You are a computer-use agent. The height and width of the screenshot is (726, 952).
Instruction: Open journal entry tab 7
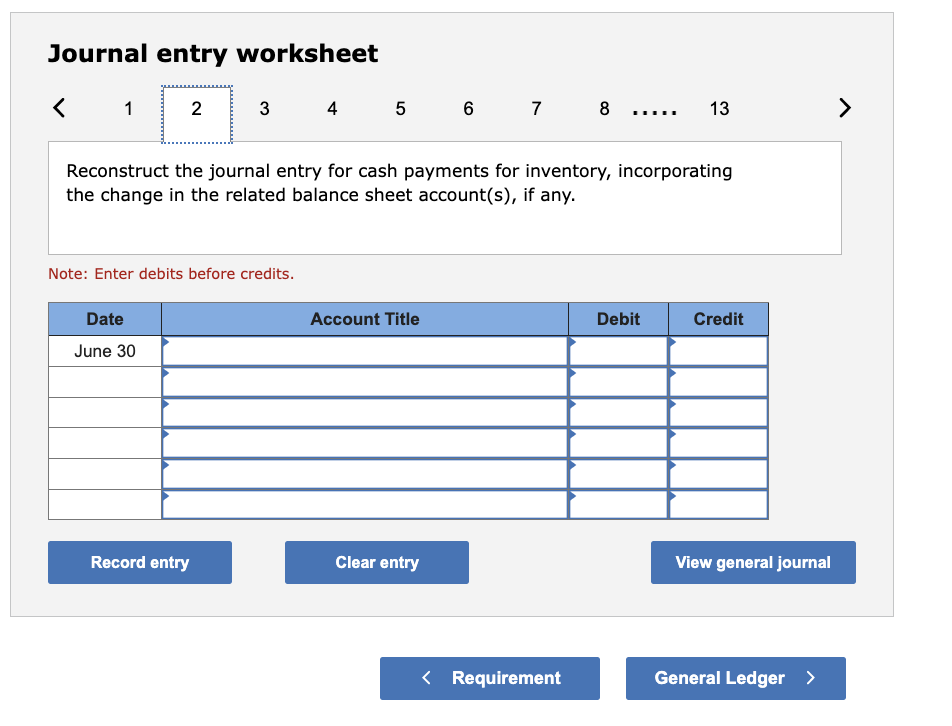536,109
